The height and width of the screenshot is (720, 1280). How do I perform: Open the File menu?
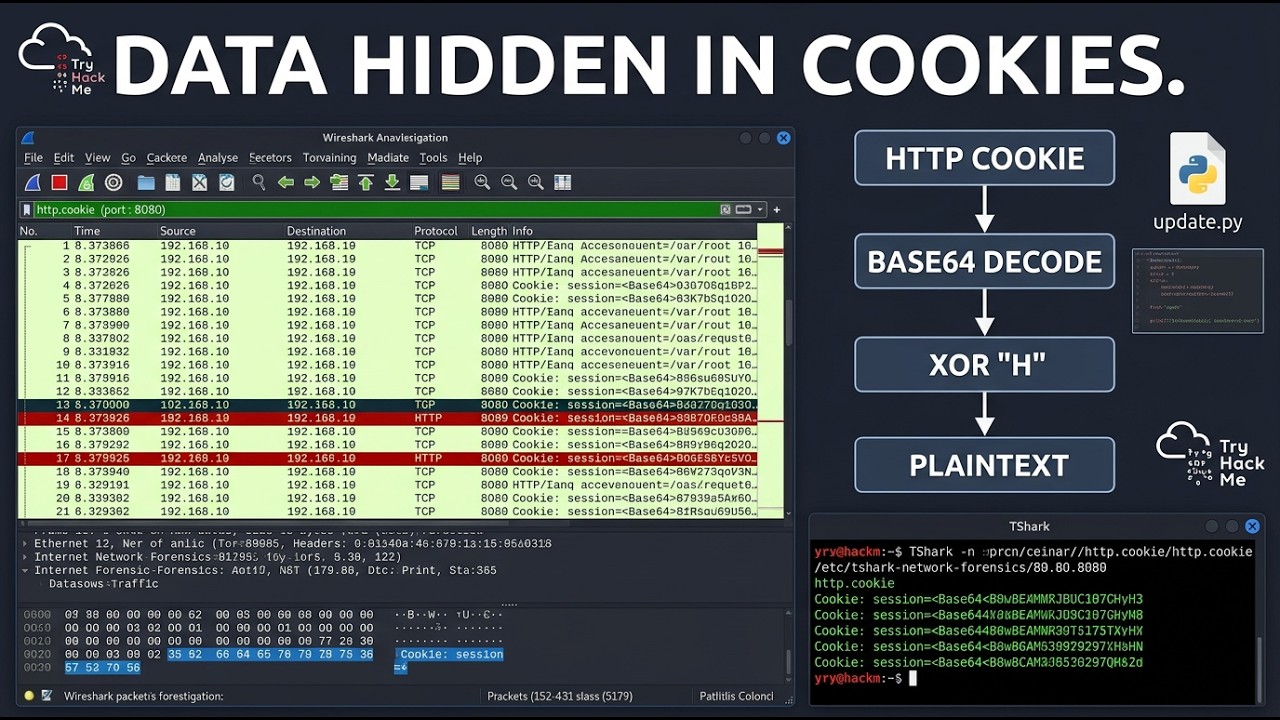(33, 158)
